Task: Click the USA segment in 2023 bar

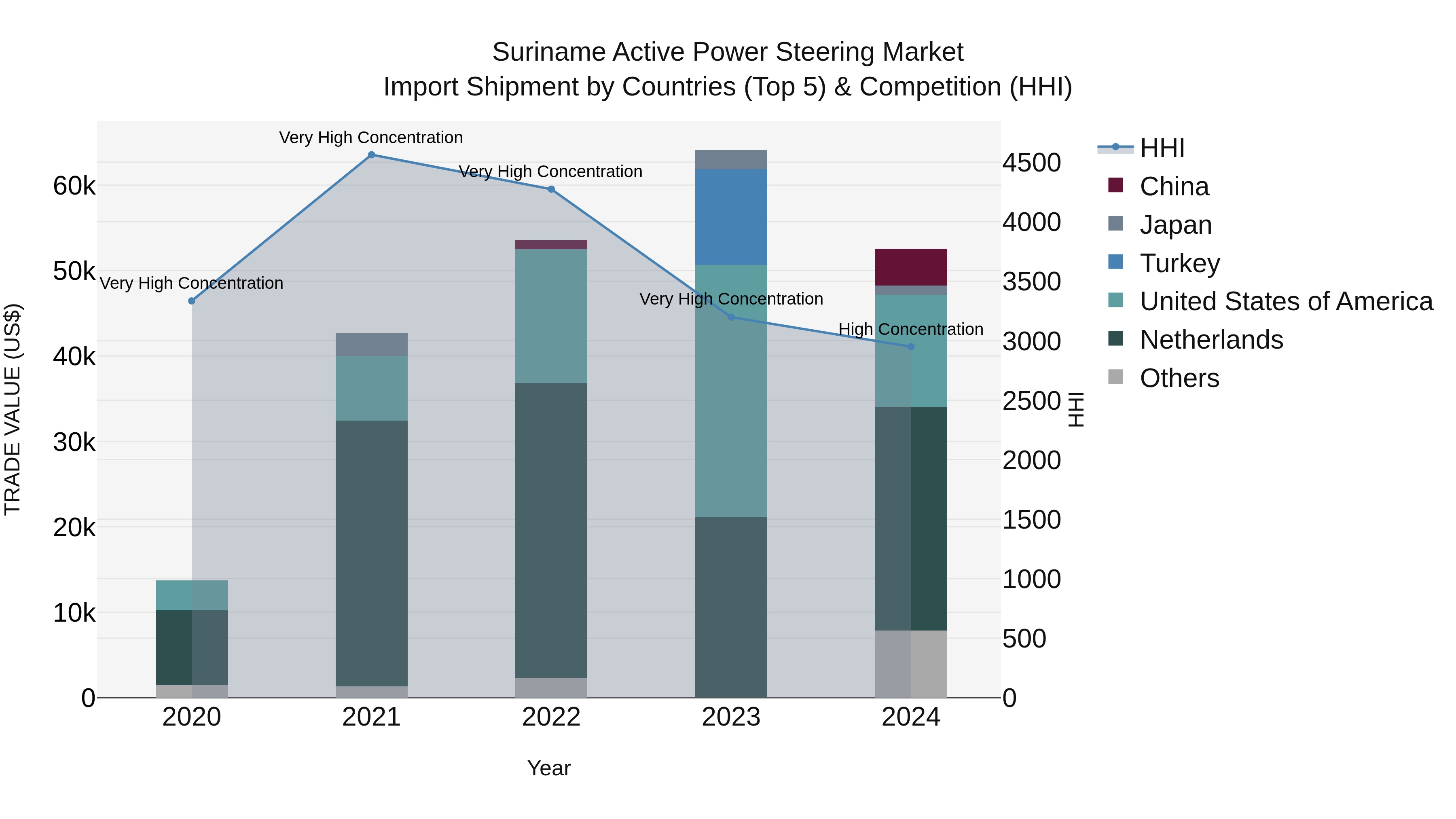Action: 731,391
